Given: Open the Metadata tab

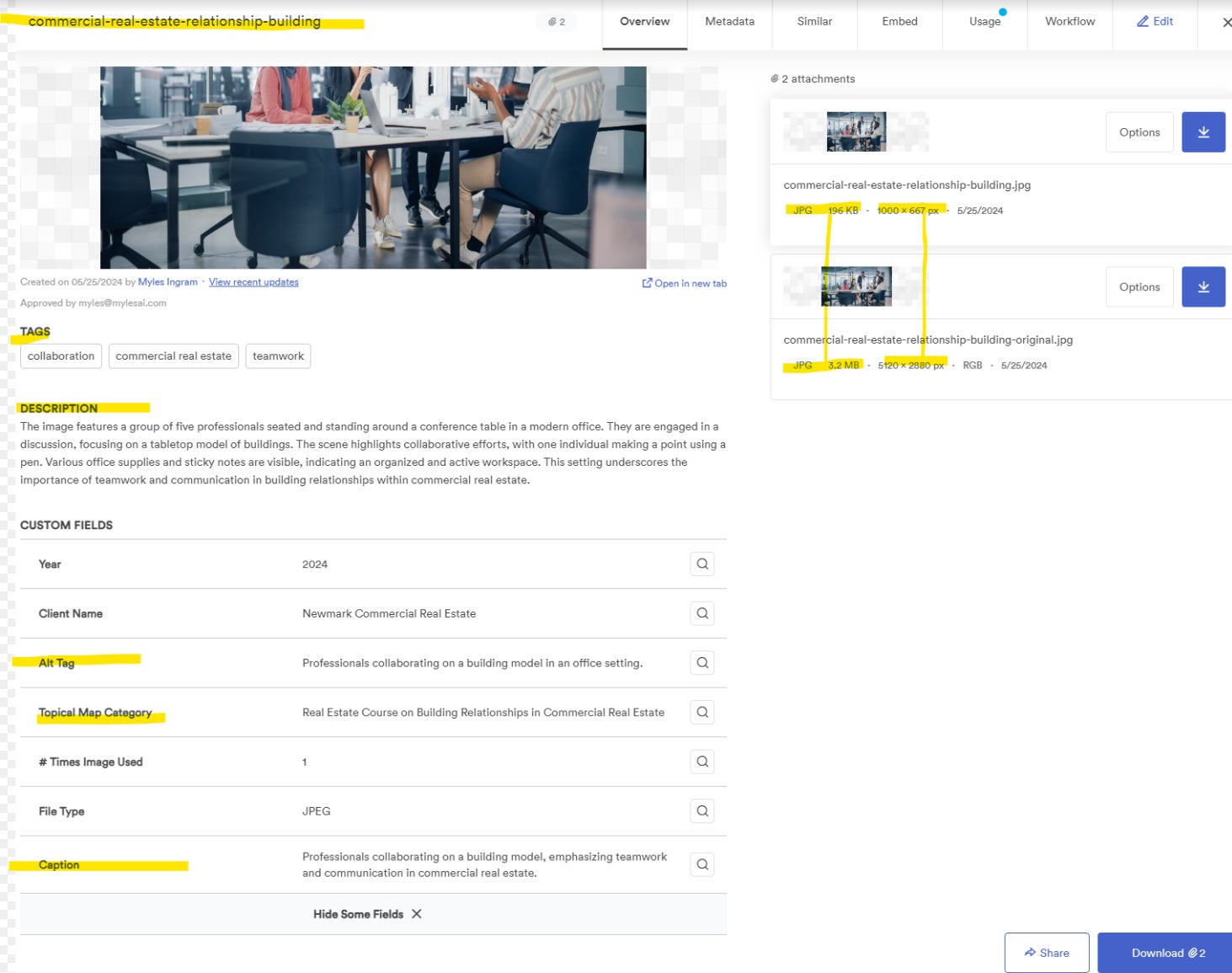Looking at the screenshot, I should [730, 22].
